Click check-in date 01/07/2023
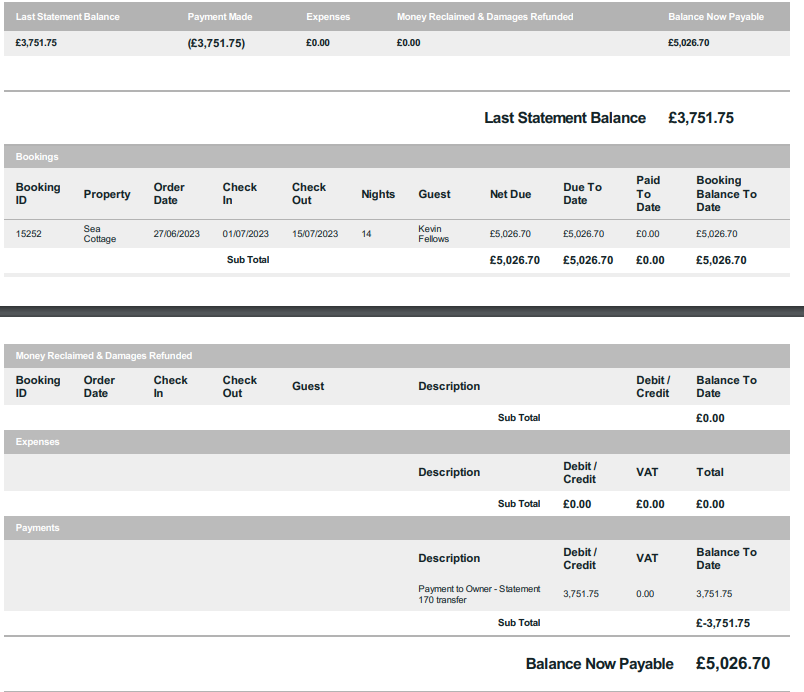This screenshot has width=804, height=692. (x=245, y=234)
